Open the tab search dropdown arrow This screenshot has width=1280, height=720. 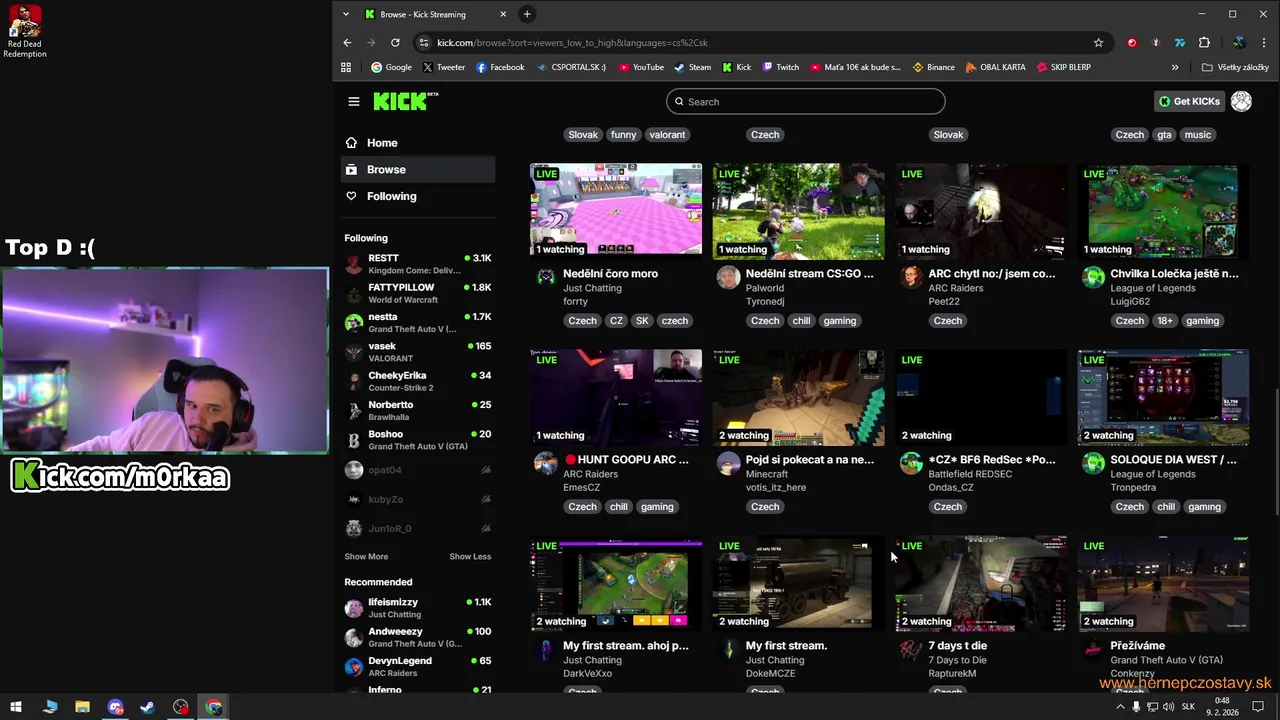(346, 14)
